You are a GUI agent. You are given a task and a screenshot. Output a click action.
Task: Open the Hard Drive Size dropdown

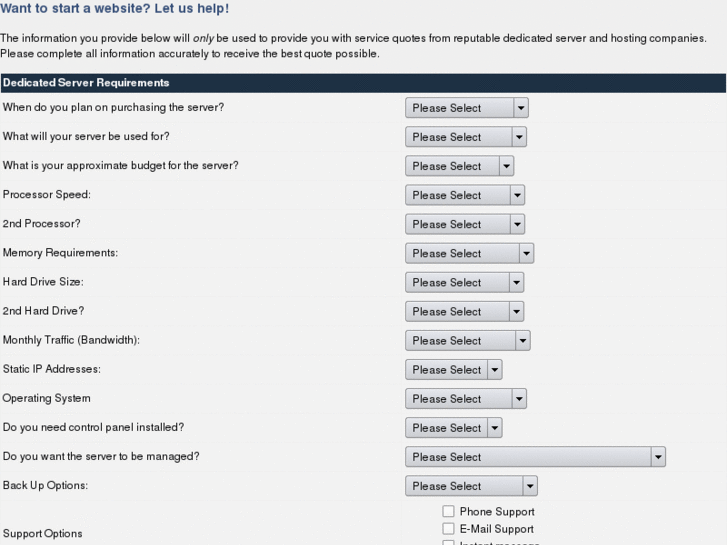(464, 282)
